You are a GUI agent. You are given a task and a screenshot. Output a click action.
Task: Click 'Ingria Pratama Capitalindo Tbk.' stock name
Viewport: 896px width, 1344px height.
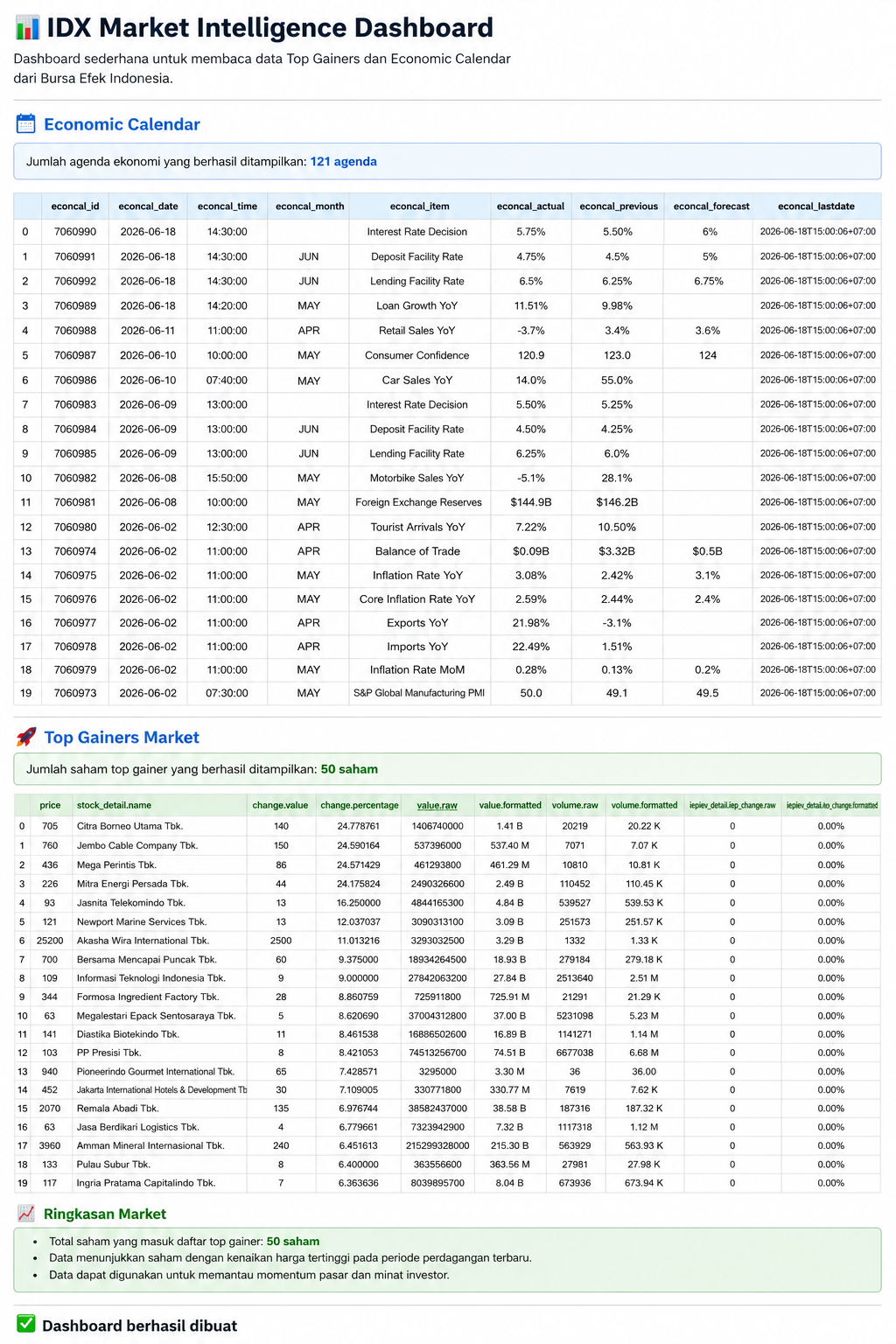pyautogui.click(x=146, y=1183)
